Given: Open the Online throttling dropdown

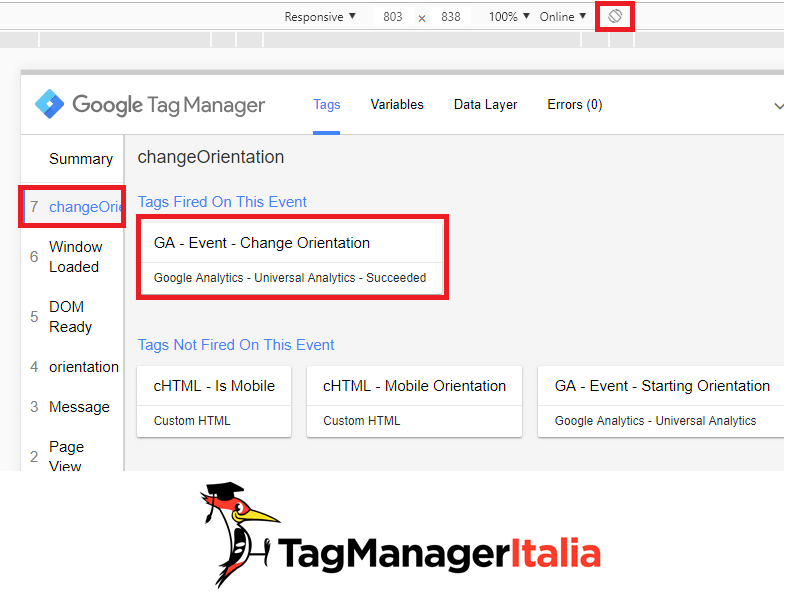Looking at the screenshot, I should tap(563, 17).
